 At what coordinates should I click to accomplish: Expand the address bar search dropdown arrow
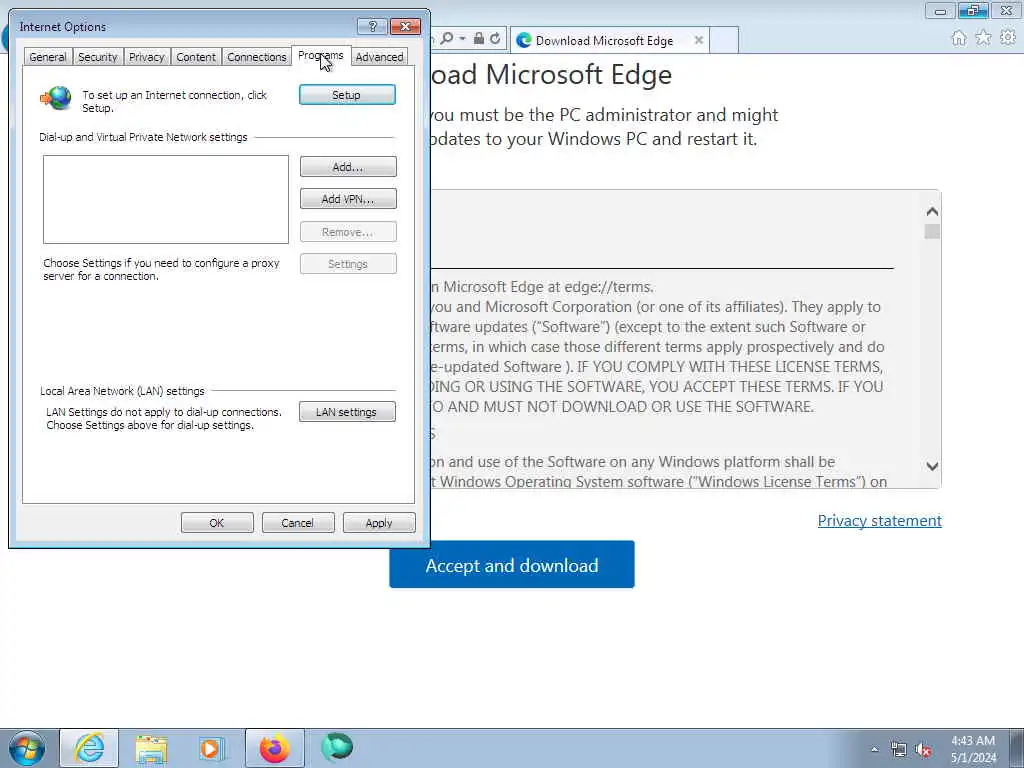(x=462, y=39)
